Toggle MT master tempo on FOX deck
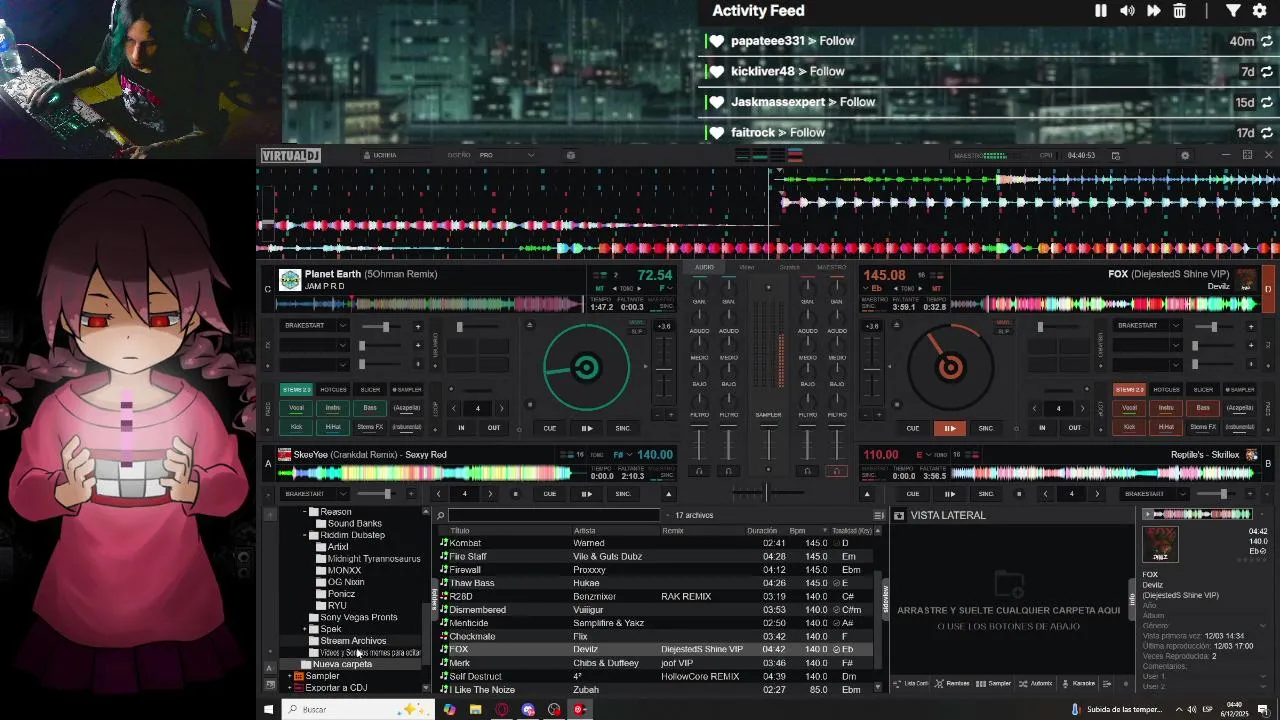This screenshot has width=1280, height=720. [936, 288]
